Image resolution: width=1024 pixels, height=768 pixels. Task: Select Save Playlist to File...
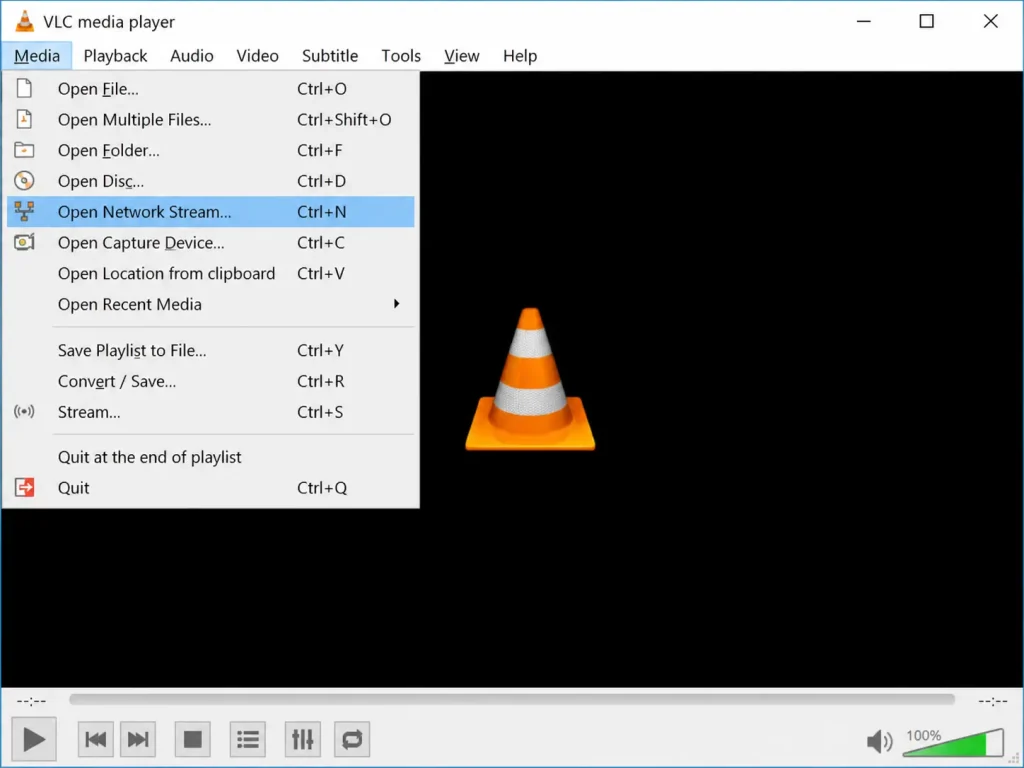pos(210,350)
